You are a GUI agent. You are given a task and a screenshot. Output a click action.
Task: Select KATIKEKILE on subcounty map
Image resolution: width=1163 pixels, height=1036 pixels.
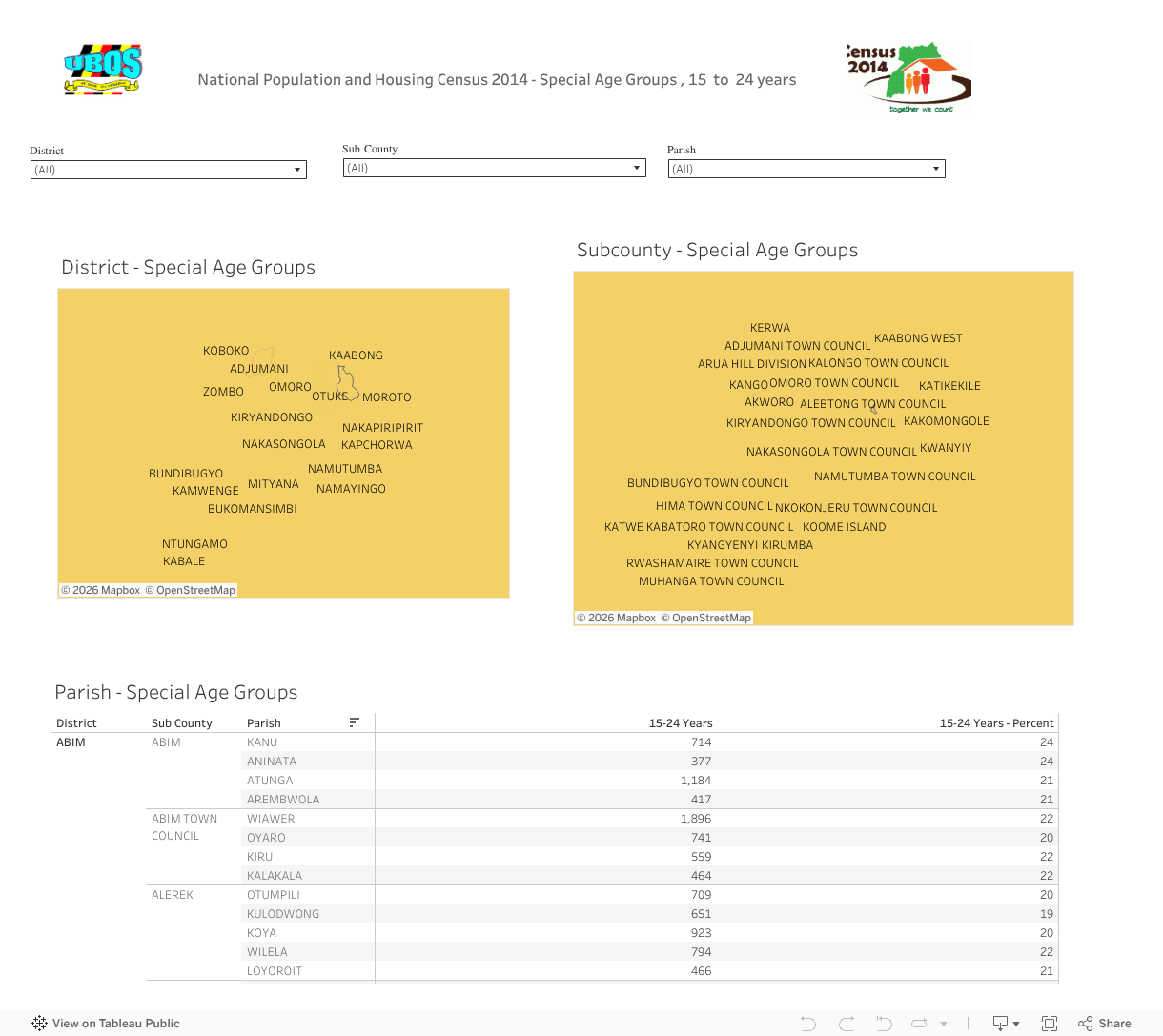point(949,386)
